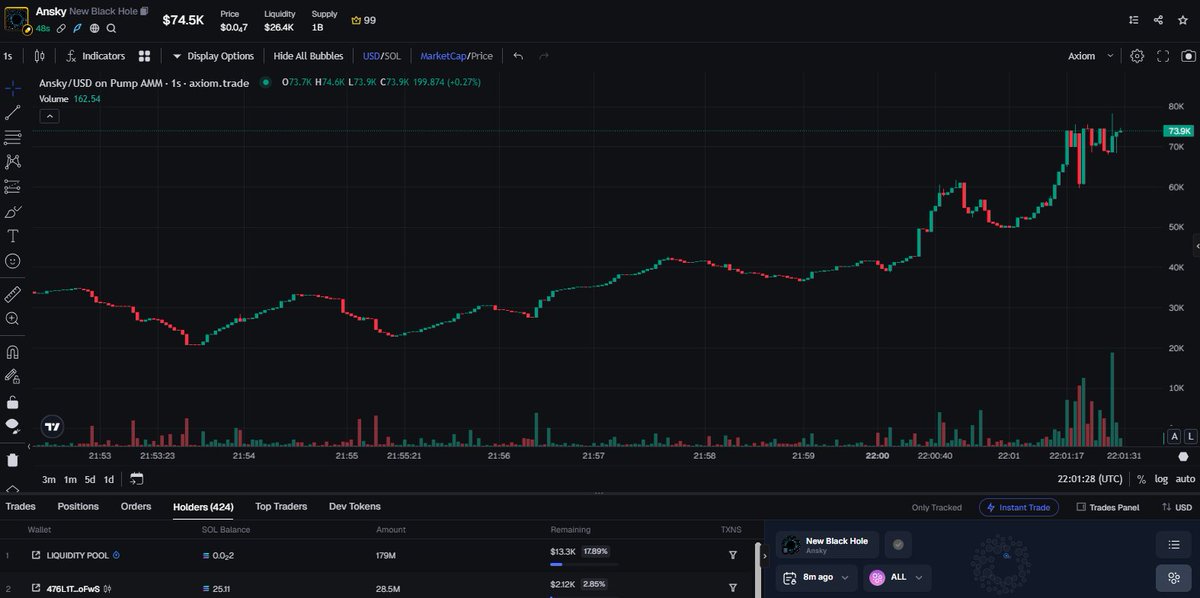The width and height of the screenshot is (1200, 598).
Task: Open the token's link icon
Action: [61, 28]
